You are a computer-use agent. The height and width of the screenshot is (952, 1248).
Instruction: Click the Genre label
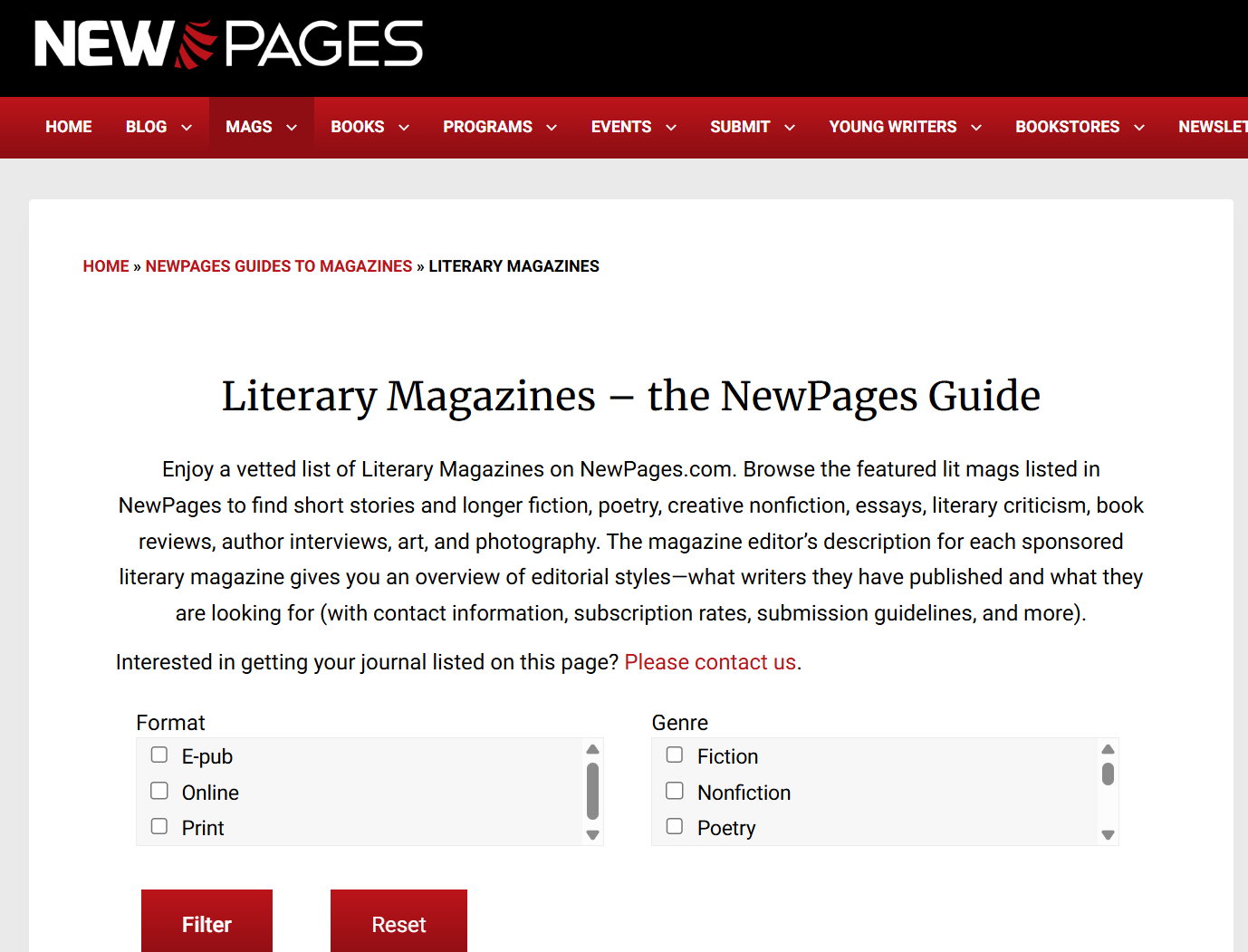click(x=679, y=723)
